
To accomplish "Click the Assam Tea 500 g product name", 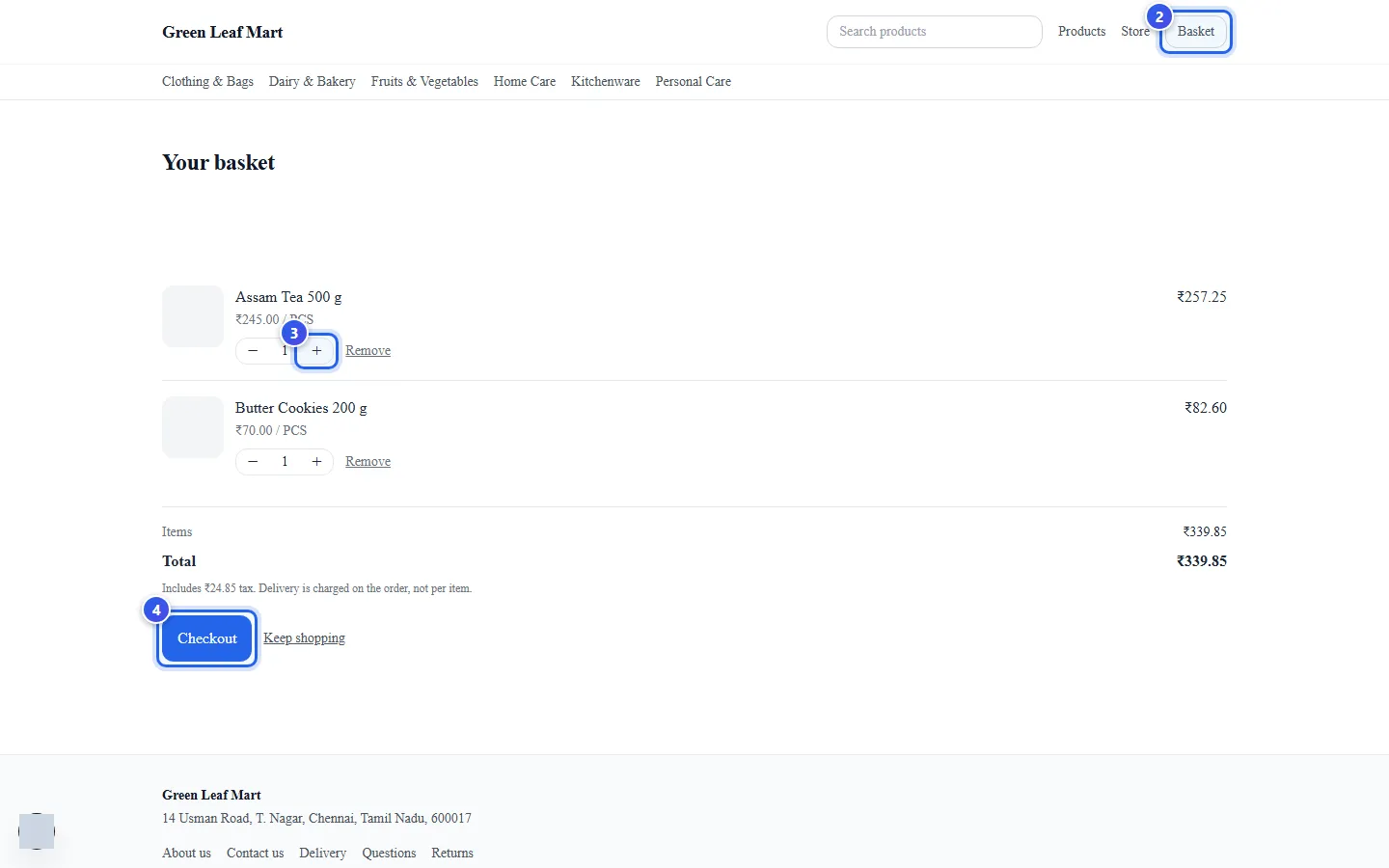I will (x=288, y=297).
